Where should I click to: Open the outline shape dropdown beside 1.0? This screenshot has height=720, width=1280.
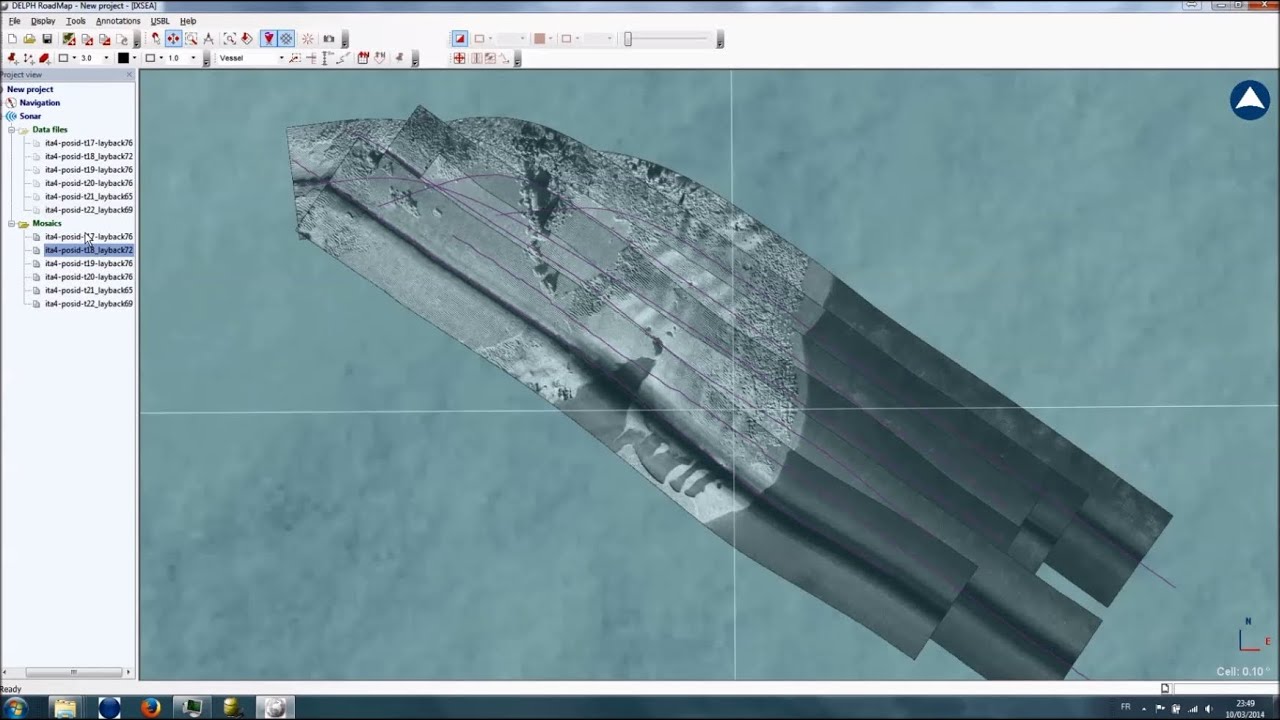click(x=161, y=58)
